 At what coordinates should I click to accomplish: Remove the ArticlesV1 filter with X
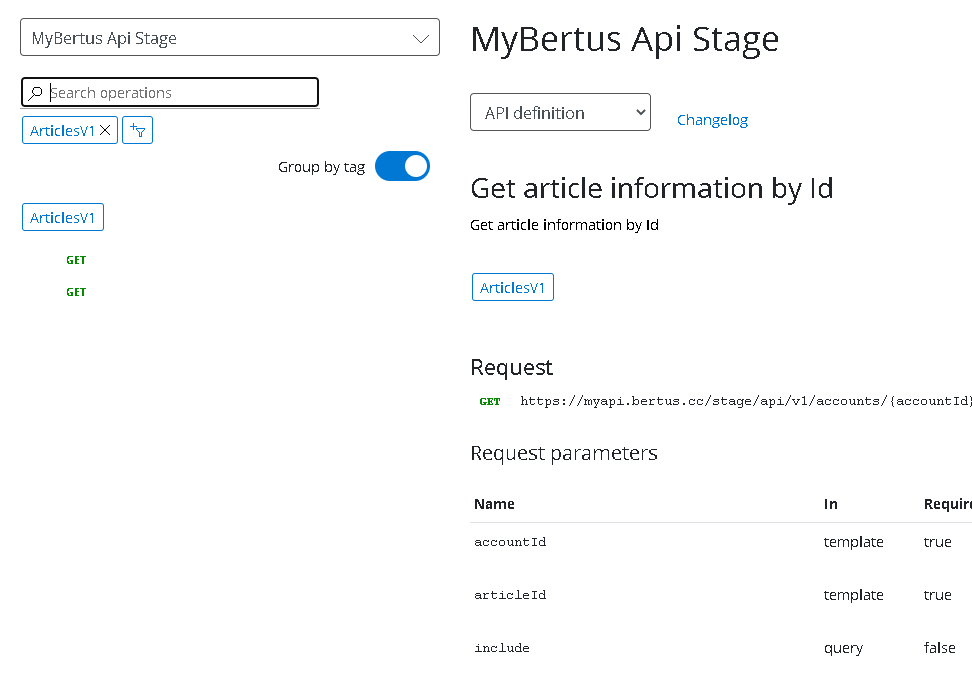click(x=105, y=130)
